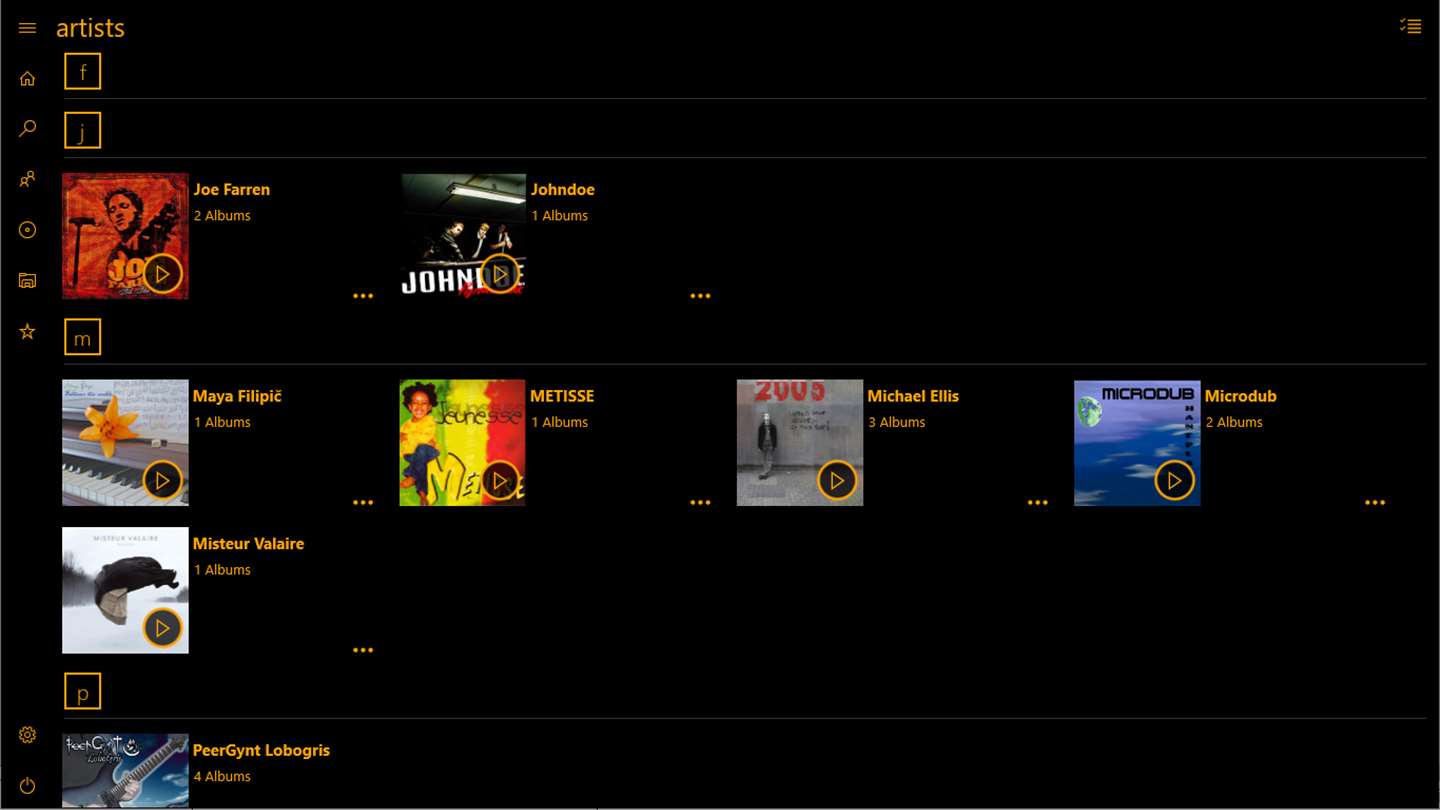Open the Search page from sidebar
1440x810 pixels.
click(x=27, y=129)
